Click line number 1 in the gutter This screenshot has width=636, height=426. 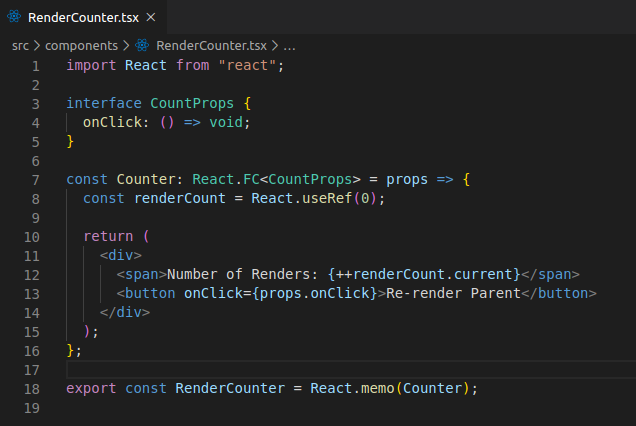[35, 65]
